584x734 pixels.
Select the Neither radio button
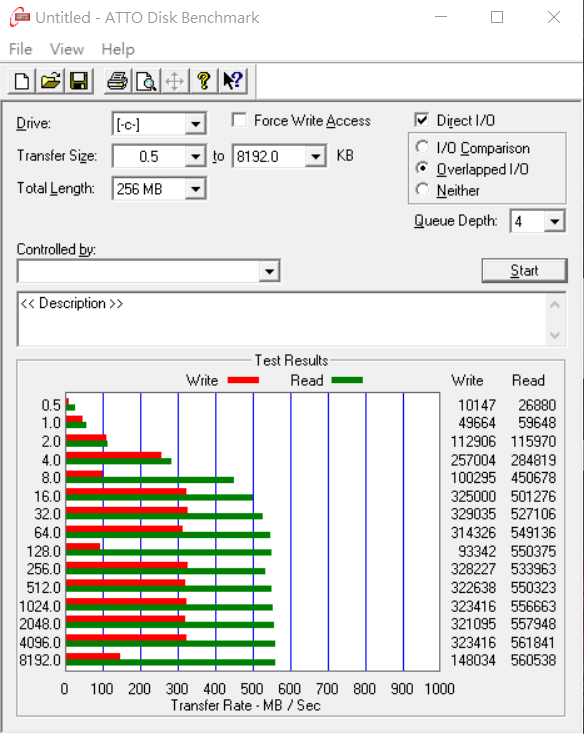[x=422, y=190]
